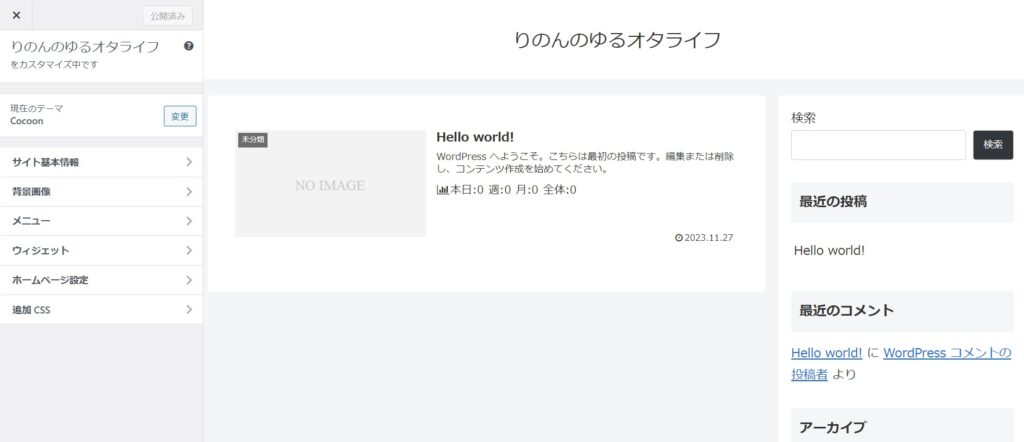1024x442 pixels.
Task: Open ホームページ設定 section
Action: 101,279
